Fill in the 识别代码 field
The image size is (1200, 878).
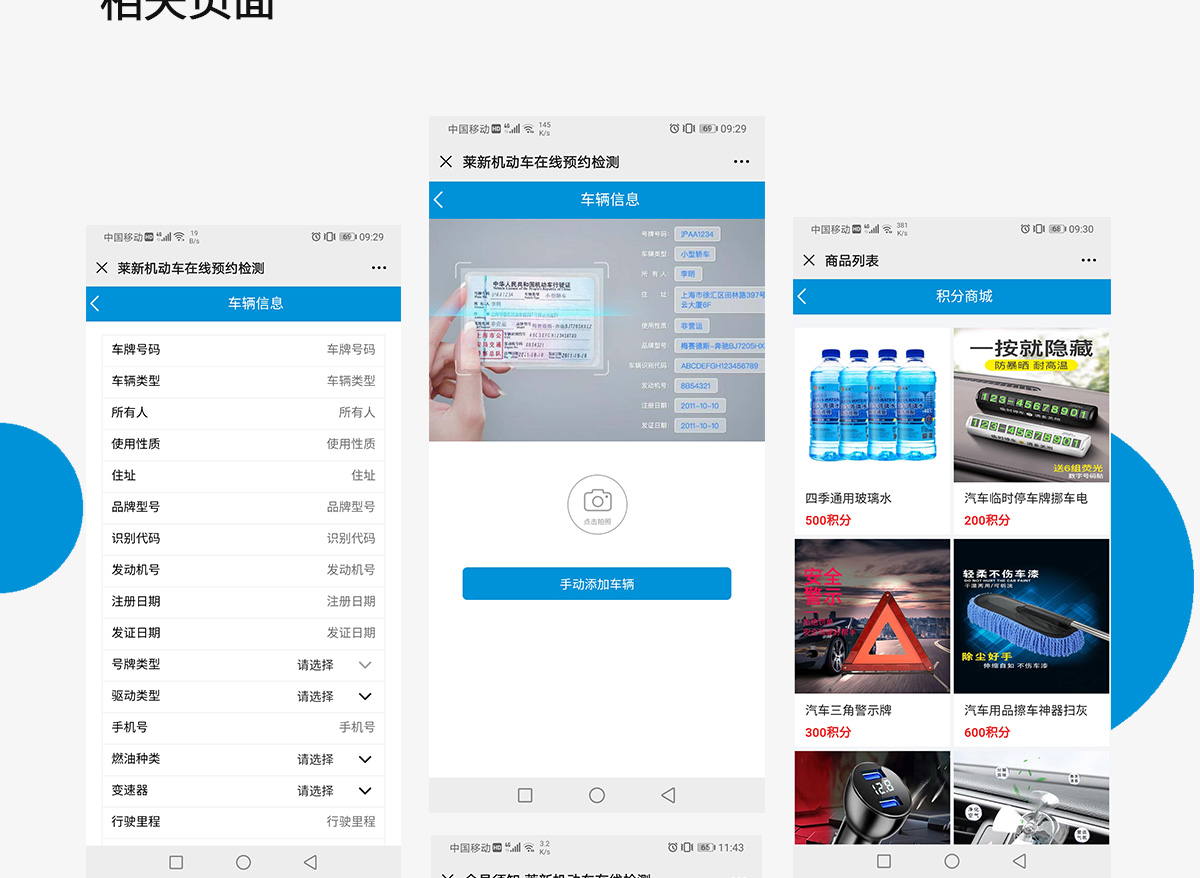pos(243,538)
